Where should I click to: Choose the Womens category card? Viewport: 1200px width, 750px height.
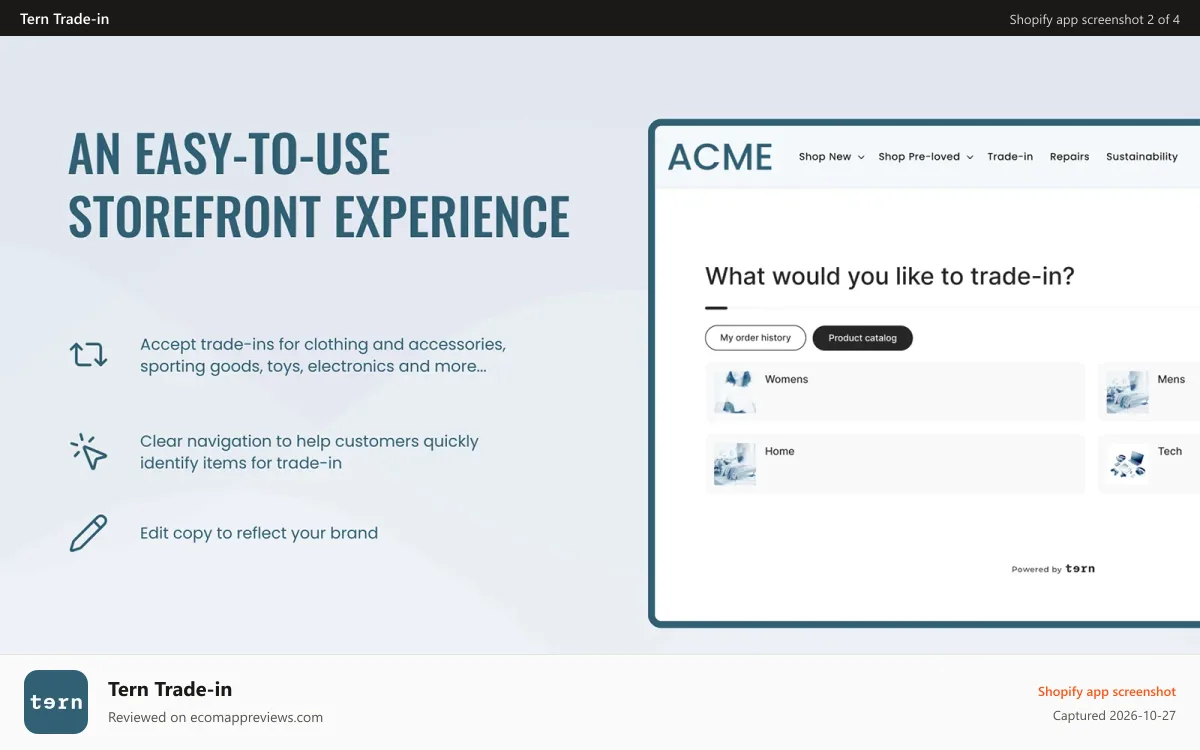coord(895,392)
